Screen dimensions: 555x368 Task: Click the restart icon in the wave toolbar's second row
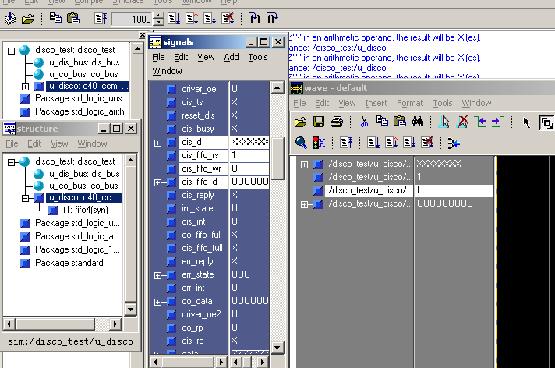(346, 143)
